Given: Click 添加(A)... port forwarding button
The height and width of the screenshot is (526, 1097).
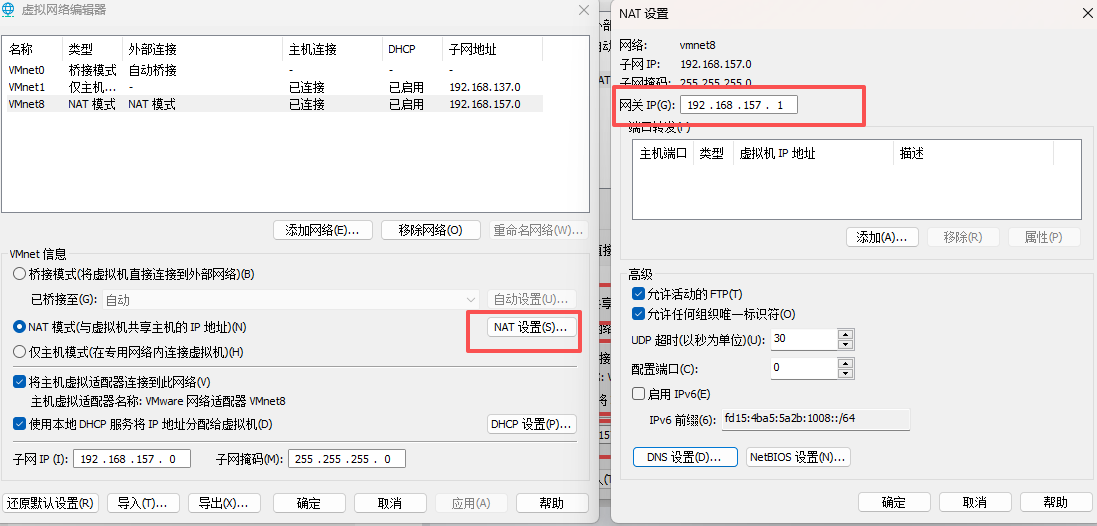Looking at the screenshot, I should click(882, 237).
